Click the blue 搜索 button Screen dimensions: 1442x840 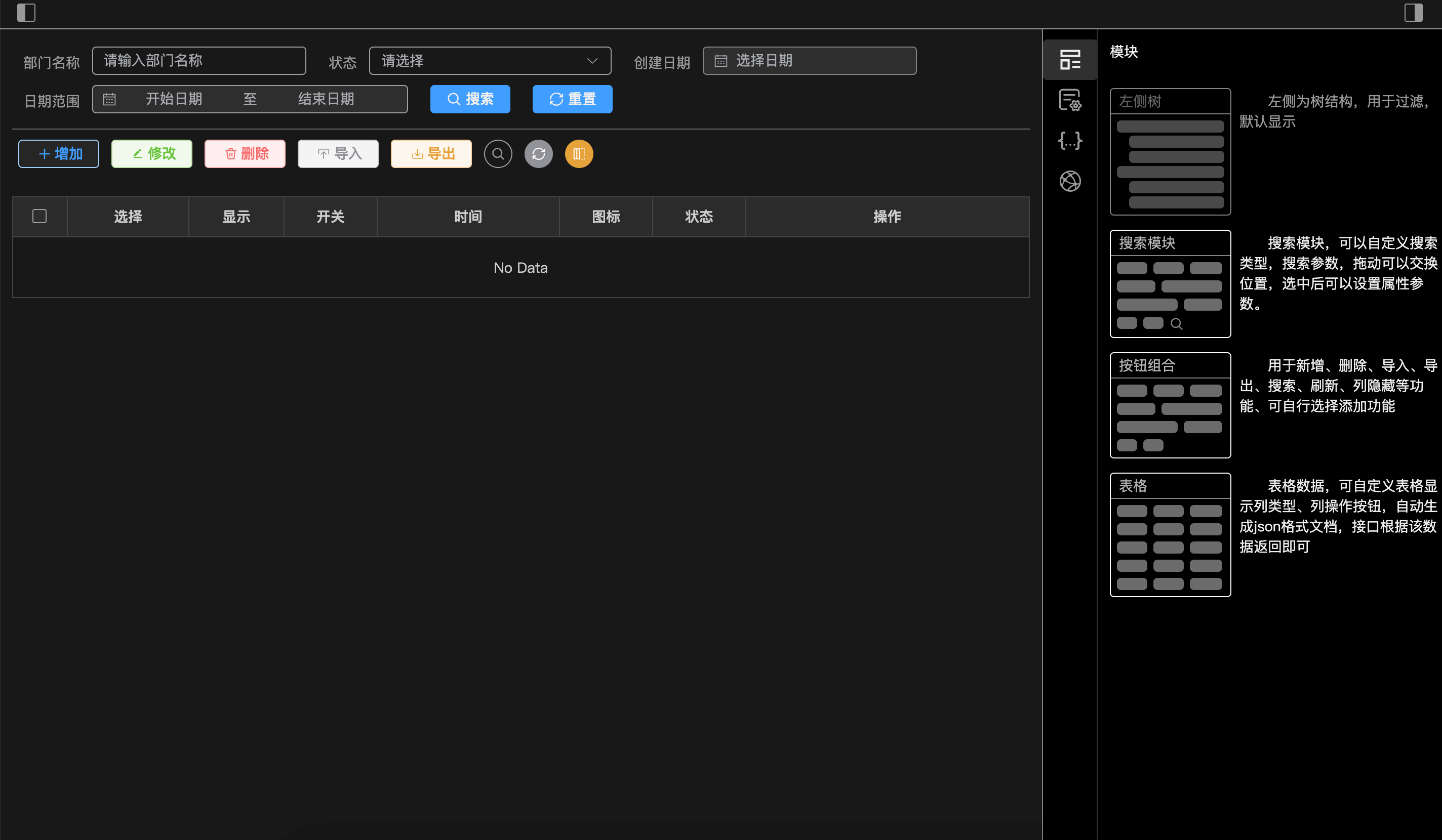(x=470, y=99)
